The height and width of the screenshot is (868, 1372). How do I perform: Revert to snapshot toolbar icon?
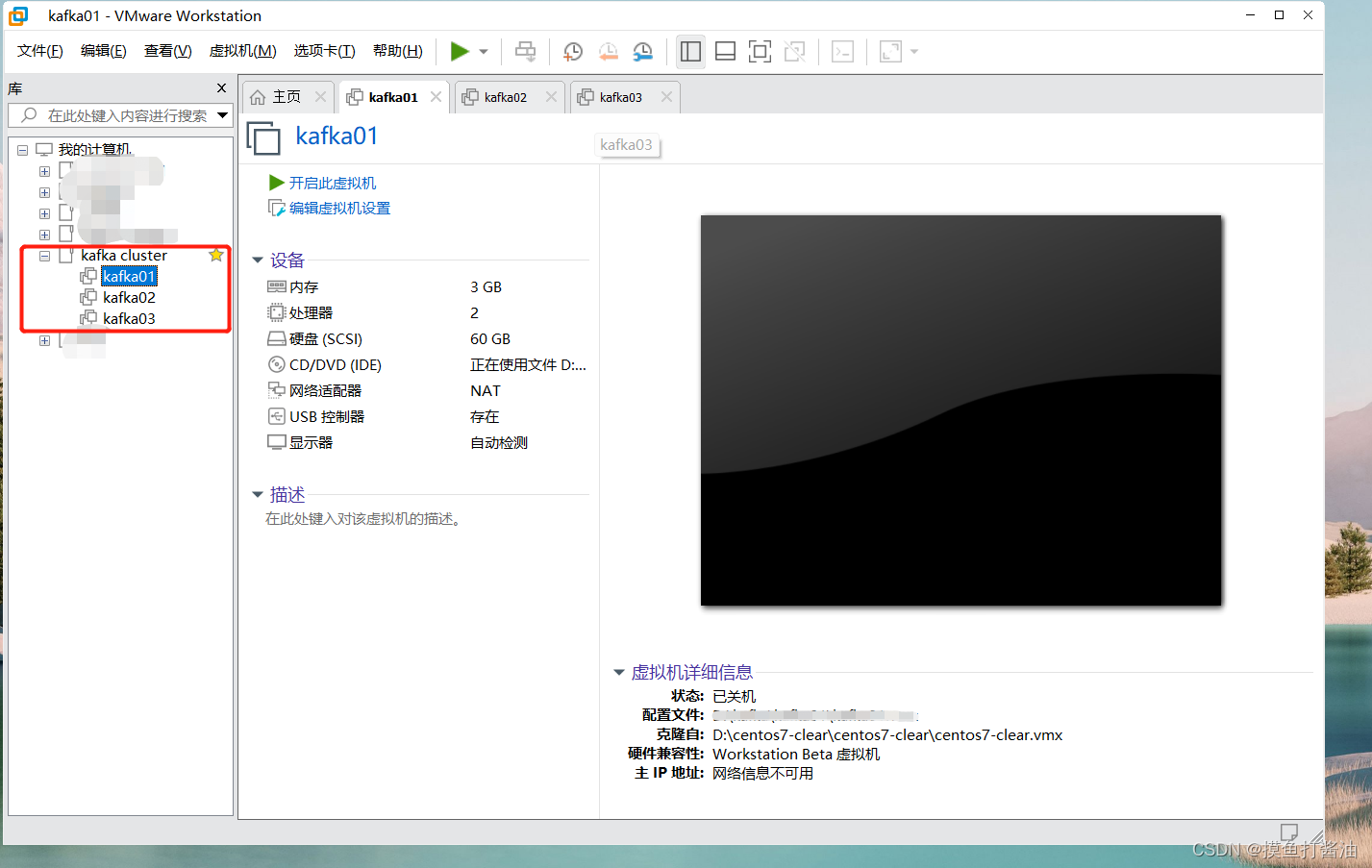pos(608,52)
